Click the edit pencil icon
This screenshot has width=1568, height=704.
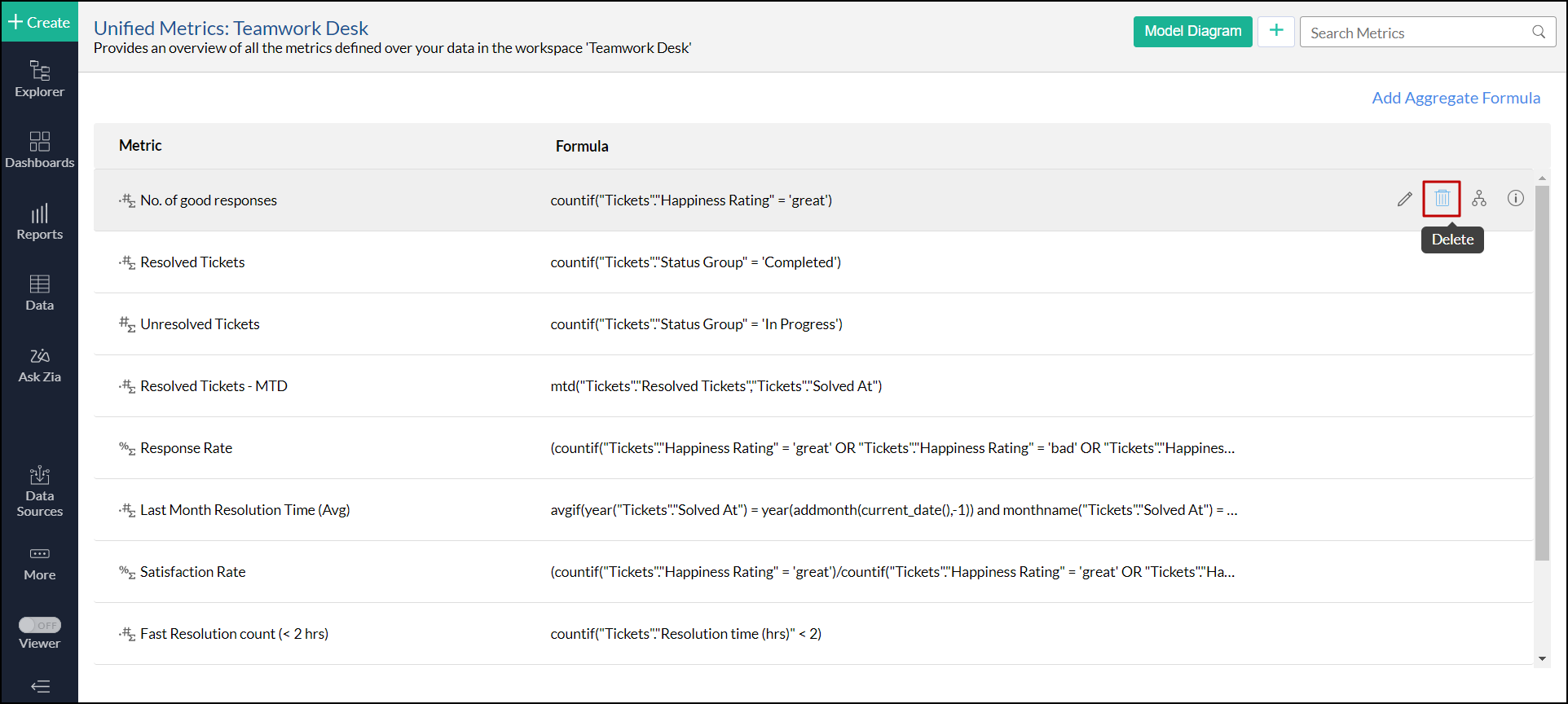(1404, 199)
